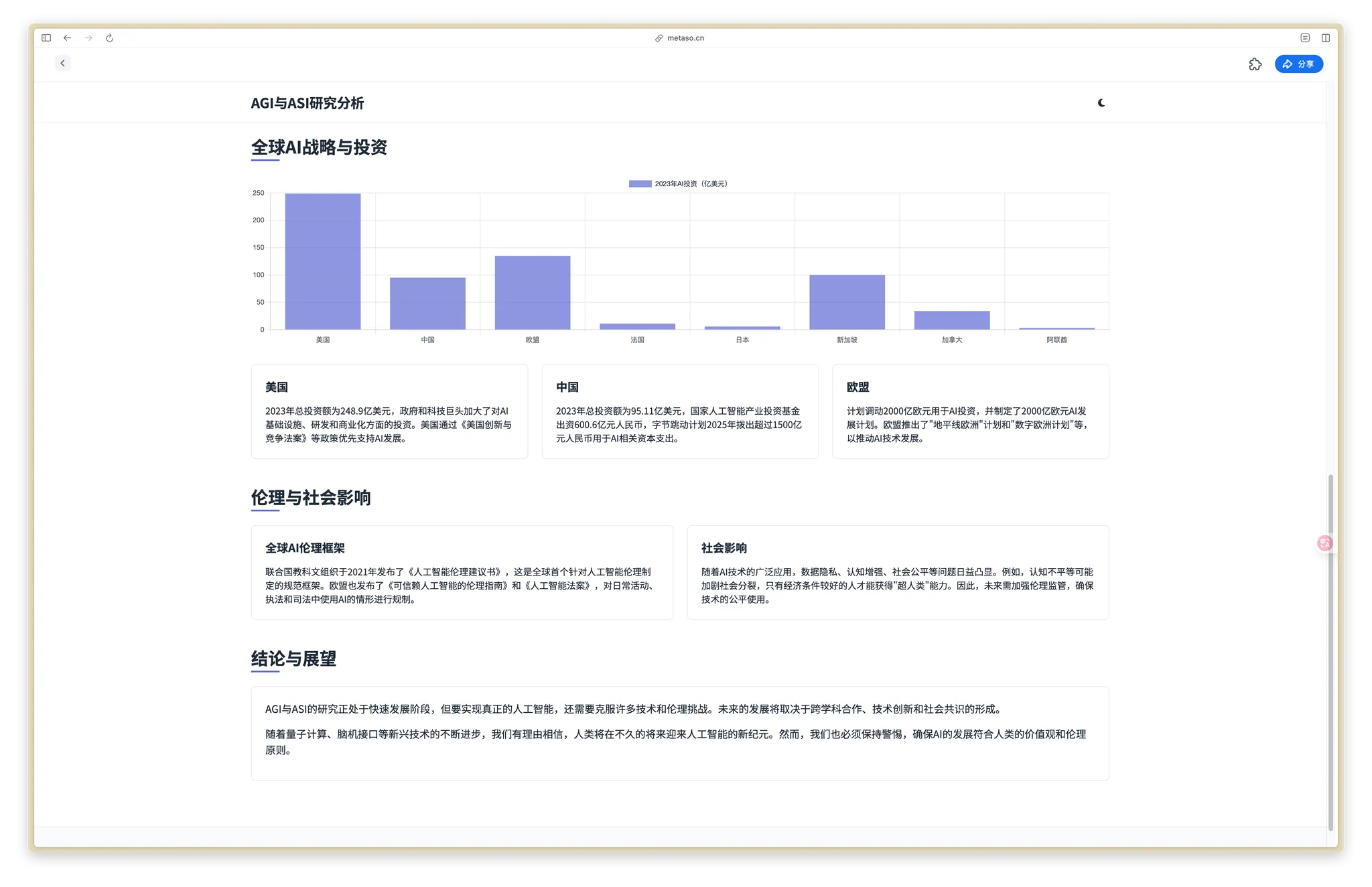Click the link icon beside metaso.cn
The image size is (1372, 887).
(x=657, y=38)
